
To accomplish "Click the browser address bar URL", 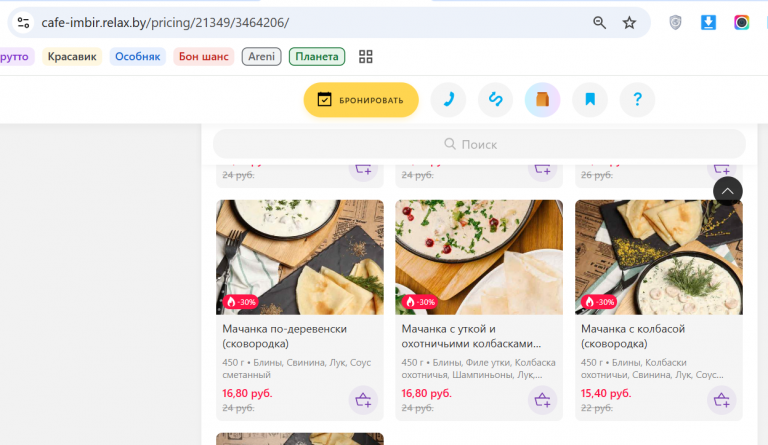I will pyautogui.click(x=165, y=23).
